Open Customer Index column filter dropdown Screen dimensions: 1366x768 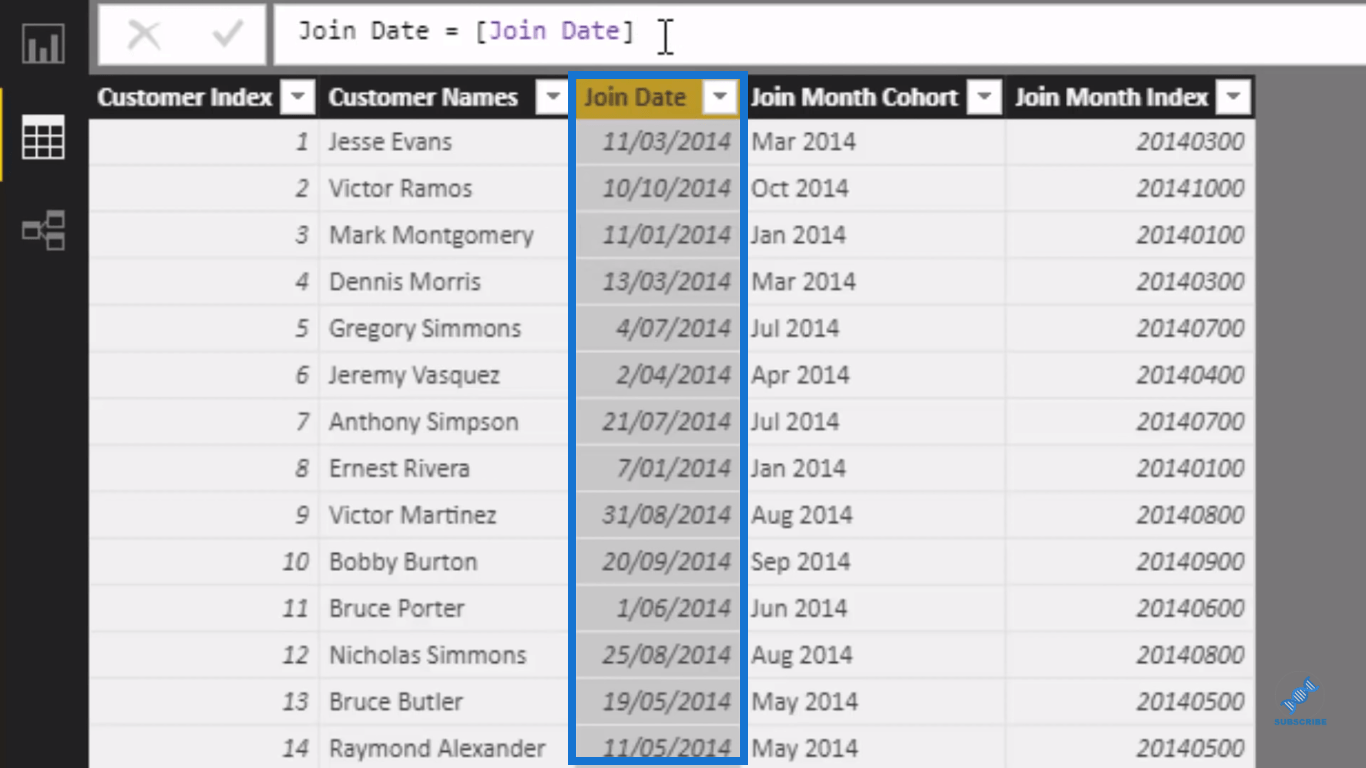[298, 98]
